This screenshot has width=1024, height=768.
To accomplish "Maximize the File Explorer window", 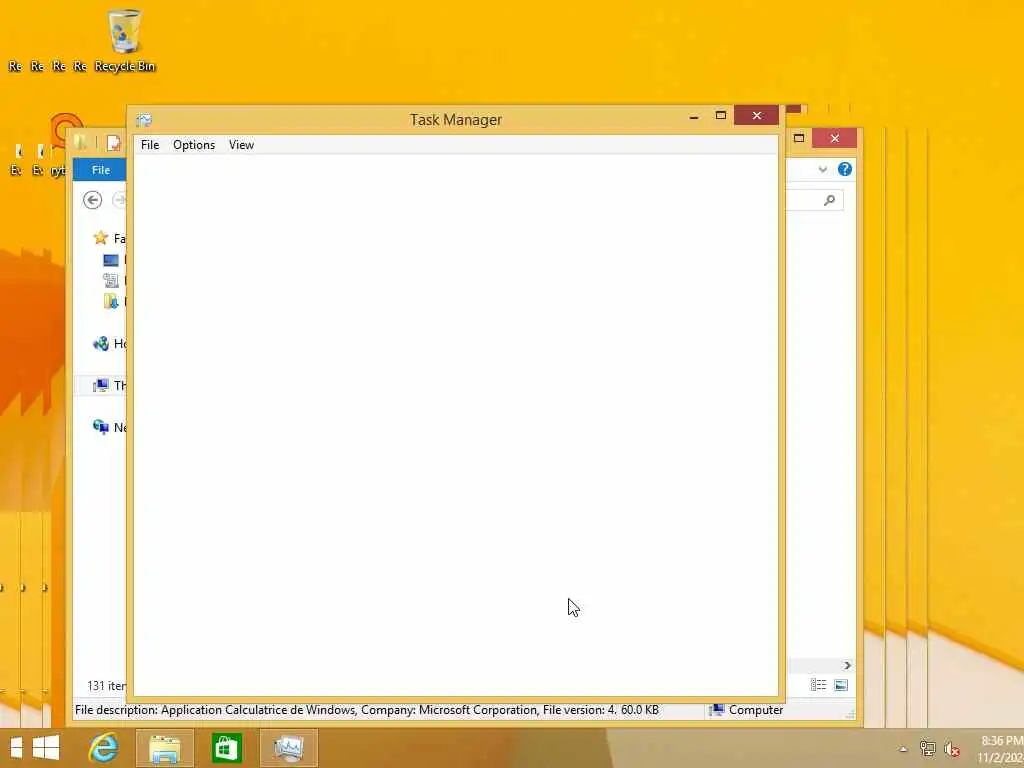I will pos(799,138).
